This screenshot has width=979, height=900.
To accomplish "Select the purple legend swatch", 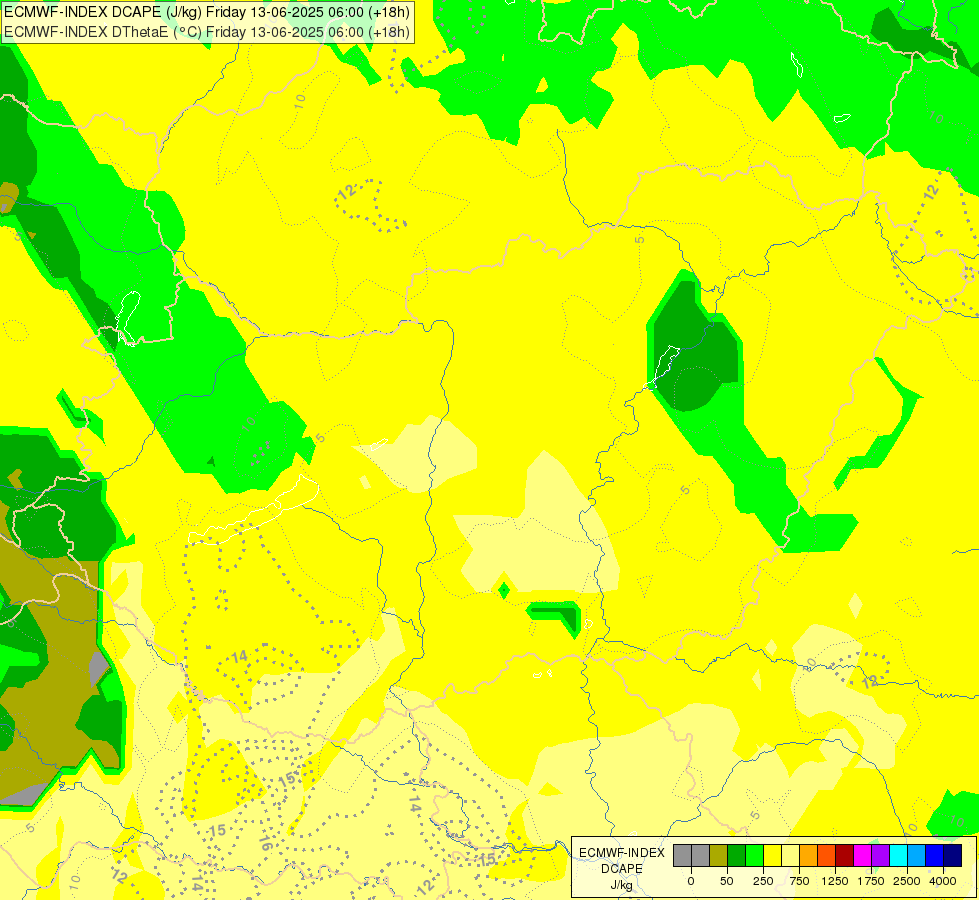I will 880,855.
